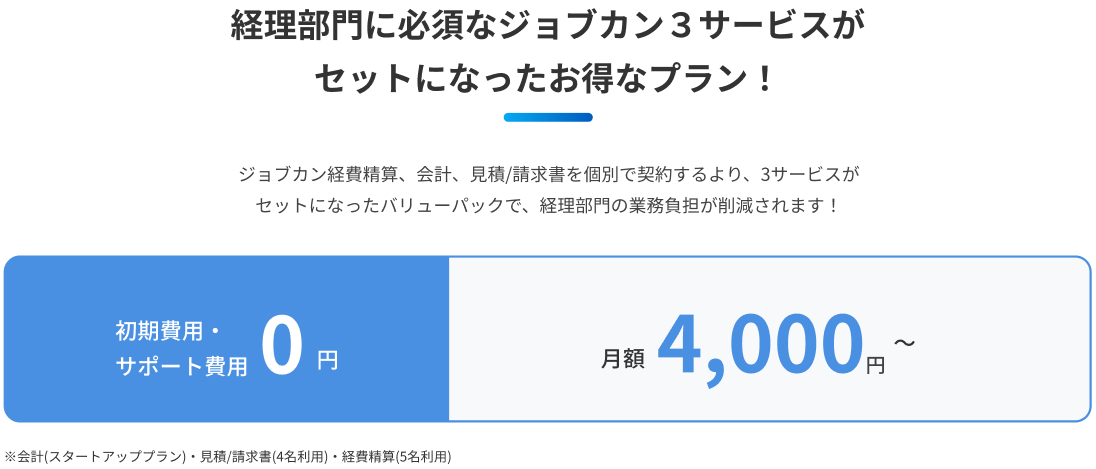Click the 月額 label
Screen dimensions: 1096x469
click(x=623, y=359)
